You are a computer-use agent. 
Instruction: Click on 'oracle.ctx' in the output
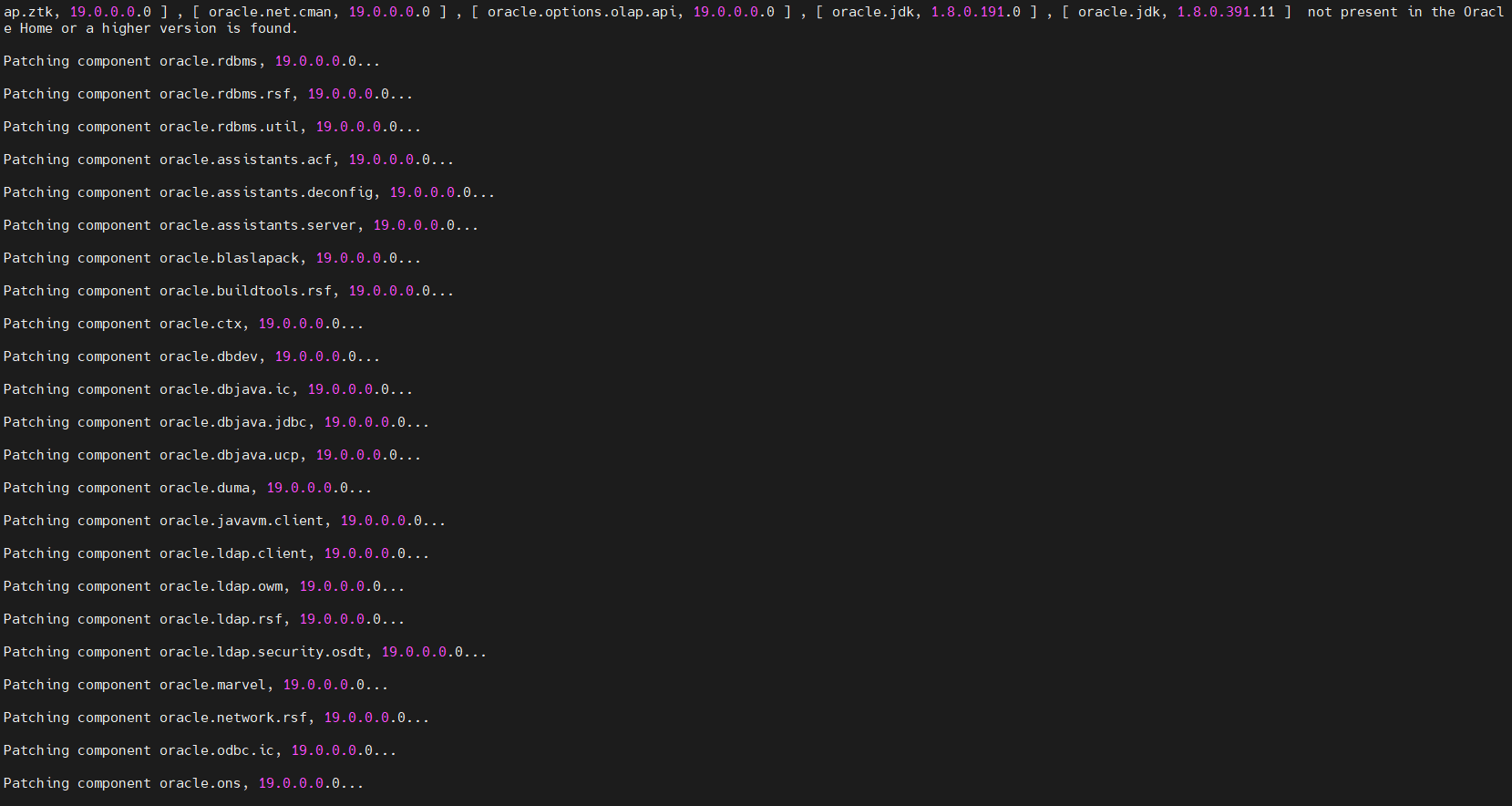(x=201, y=324)
